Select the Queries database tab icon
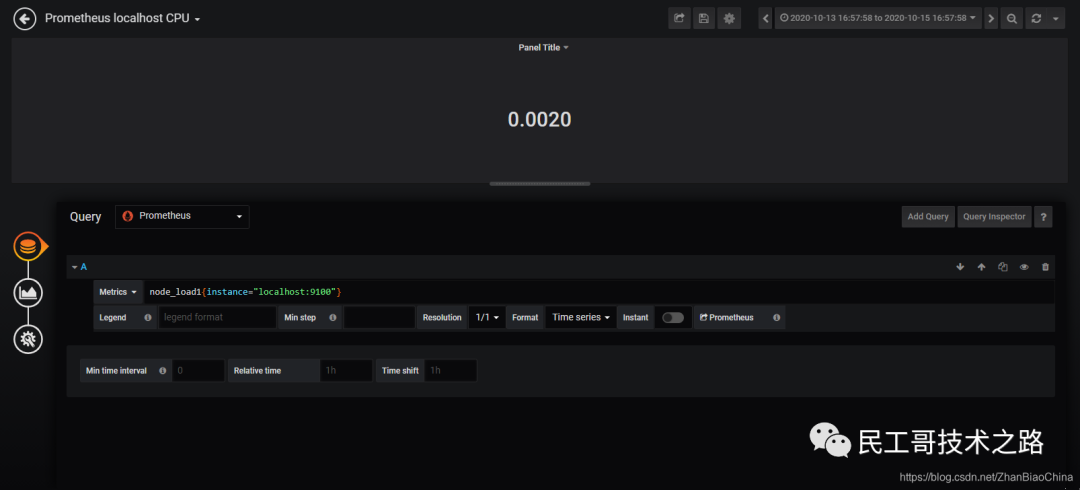The image size is (1080, 490). tap(28, 247)
